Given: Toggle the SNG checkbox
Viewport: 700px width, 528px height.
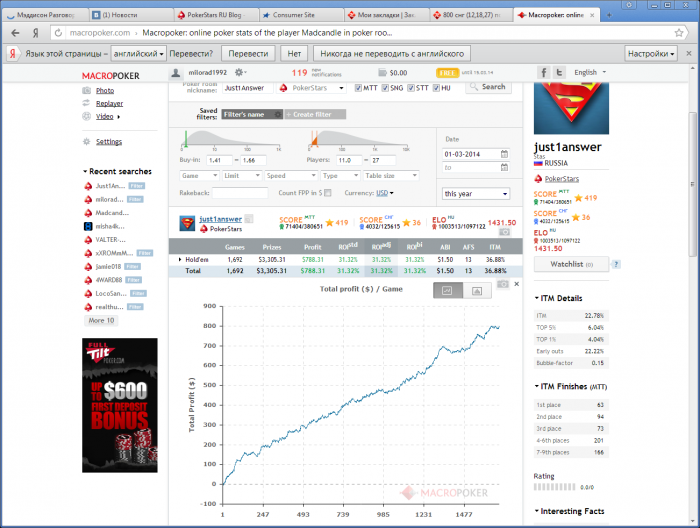Looking at the screenshot, I should pos(385,88).
